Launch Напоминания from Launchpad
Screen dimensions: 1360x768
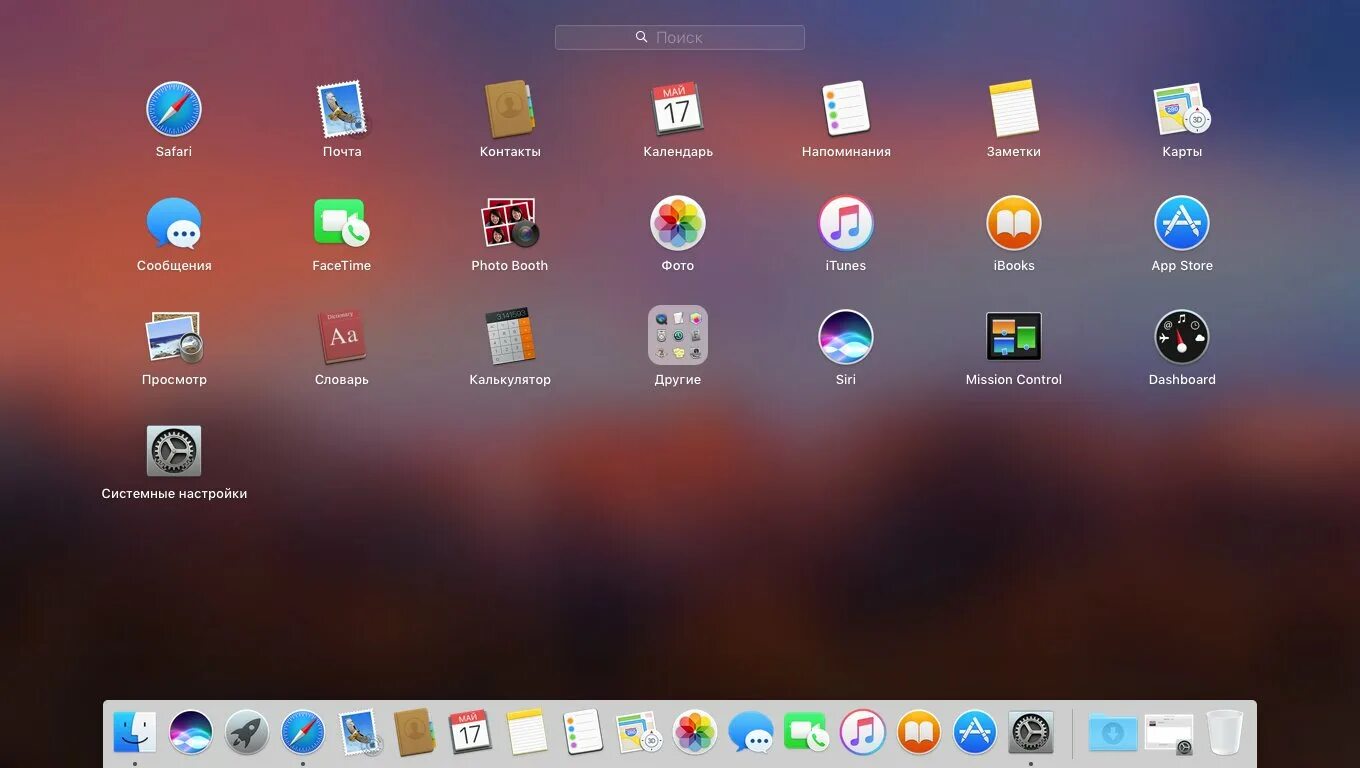[x=846, y=110]
